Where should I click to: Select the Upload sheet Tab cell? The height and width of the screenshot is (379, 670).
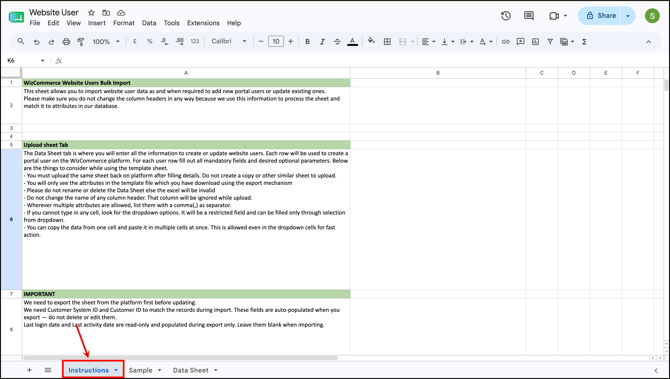(x=186, y=145)
